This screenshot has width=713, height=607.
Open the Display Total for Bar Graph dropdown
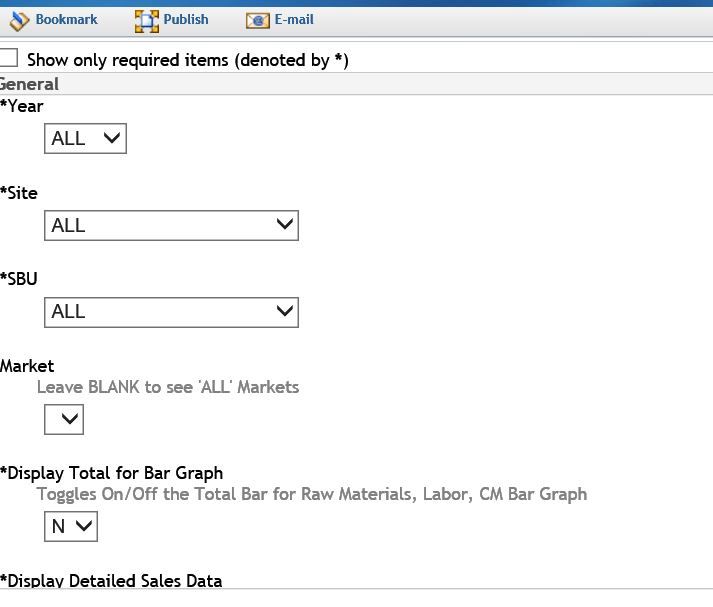click(x=71, y=526)
